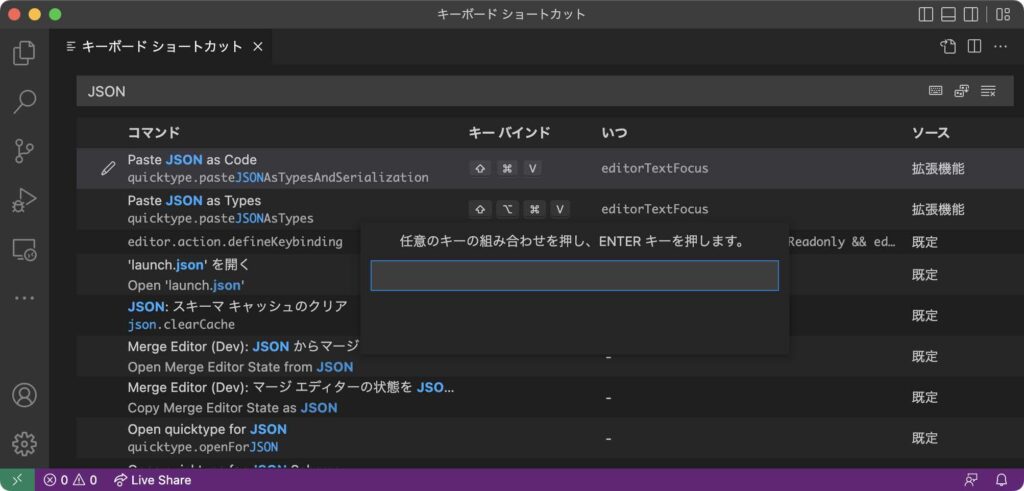Clear the keybindings search input

pyautogui.click(x=988, y=91)
